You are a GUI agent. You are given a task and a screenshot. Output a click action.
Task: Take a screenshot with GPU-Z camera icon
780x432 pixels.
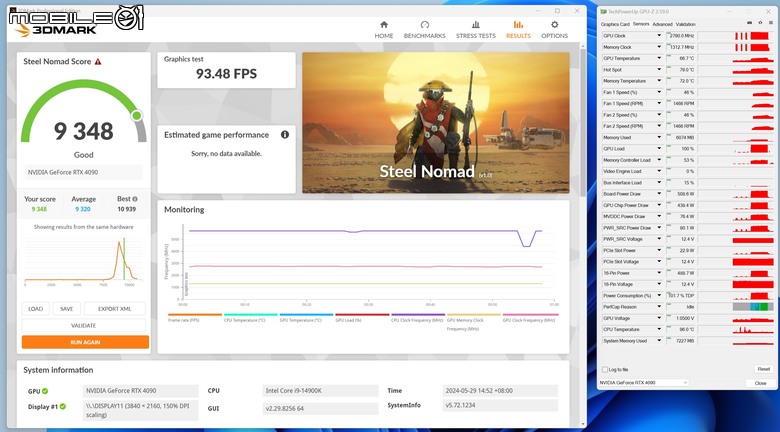(x=750, y=23)
